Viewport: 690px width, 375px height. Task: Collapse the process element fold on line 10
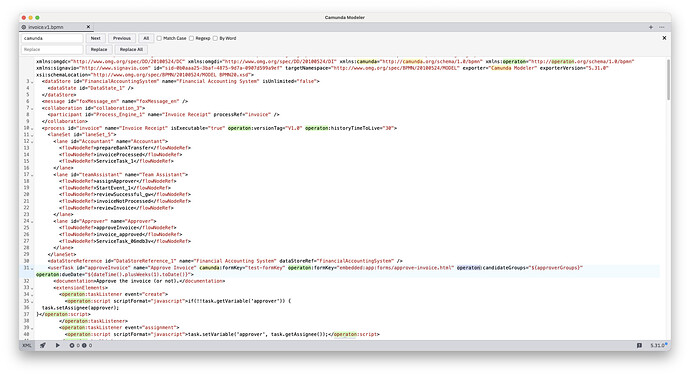point(33,129)
